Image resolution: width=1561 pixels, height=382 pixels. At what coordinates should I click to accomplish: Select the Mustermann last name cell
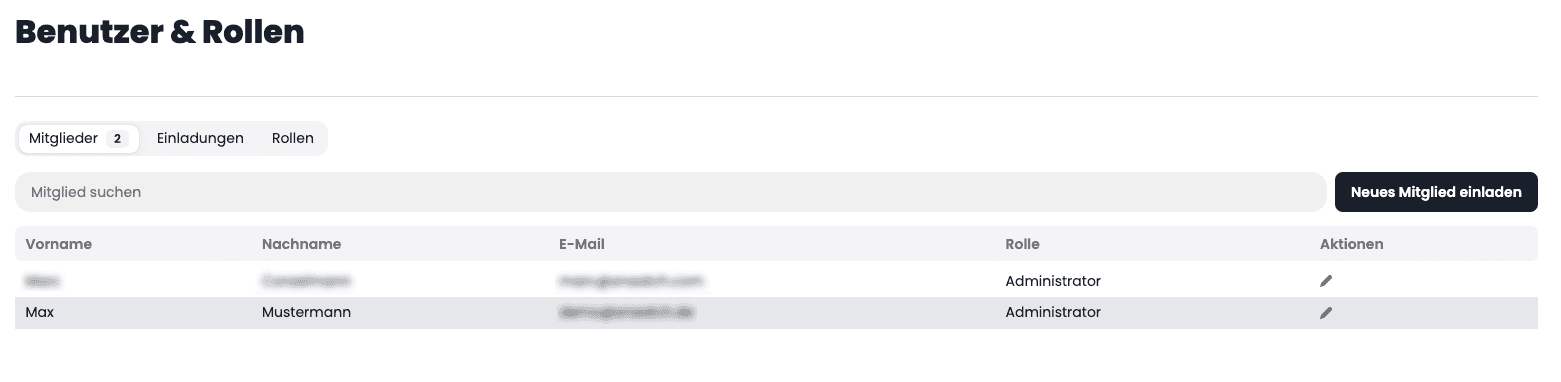[306, 313]
